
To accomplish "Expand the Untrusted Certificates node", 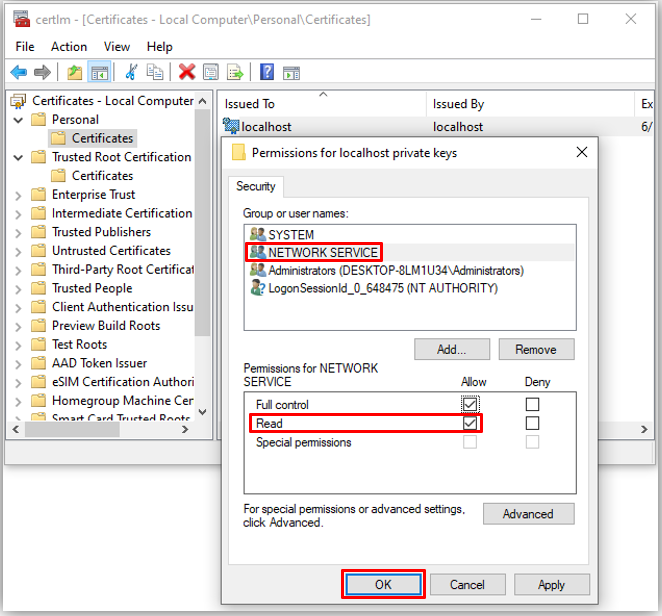I will (x=18, y=252).
